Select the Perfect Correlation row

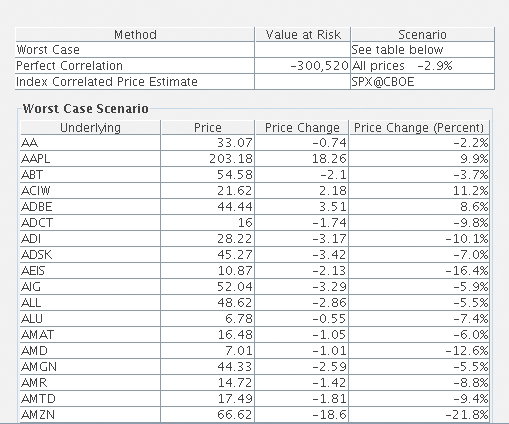tap(255, 66)
